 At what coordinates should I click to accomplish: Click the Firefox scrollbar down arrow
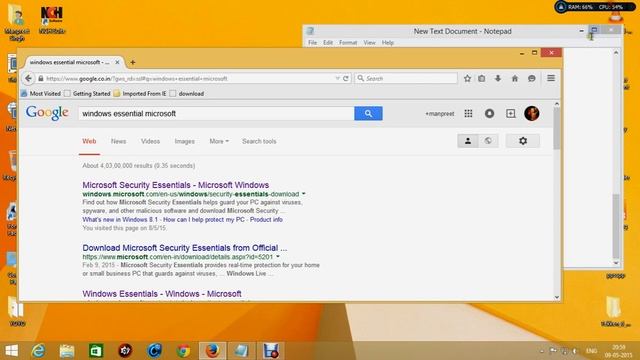557,297
